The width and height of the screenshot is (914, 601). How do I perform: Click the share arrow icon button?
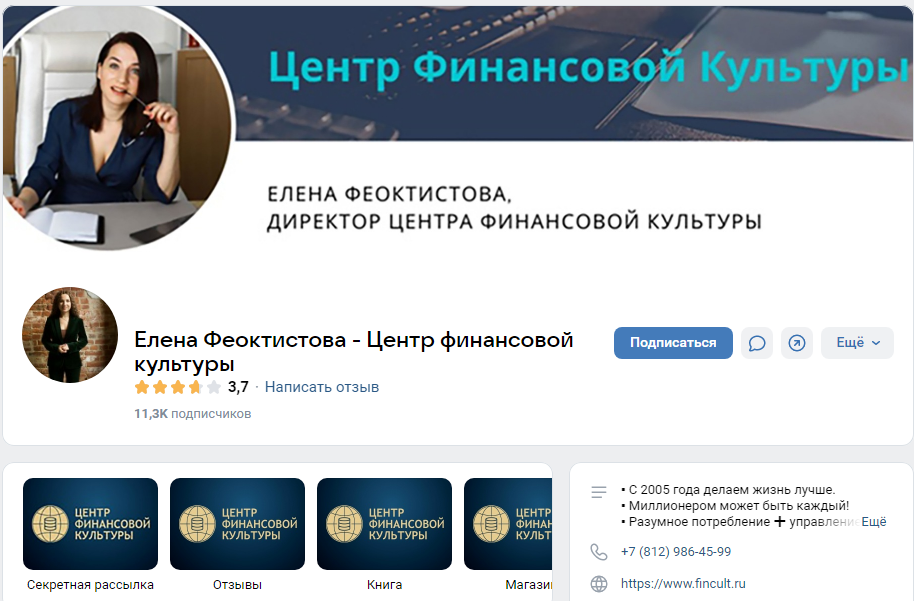797,343
